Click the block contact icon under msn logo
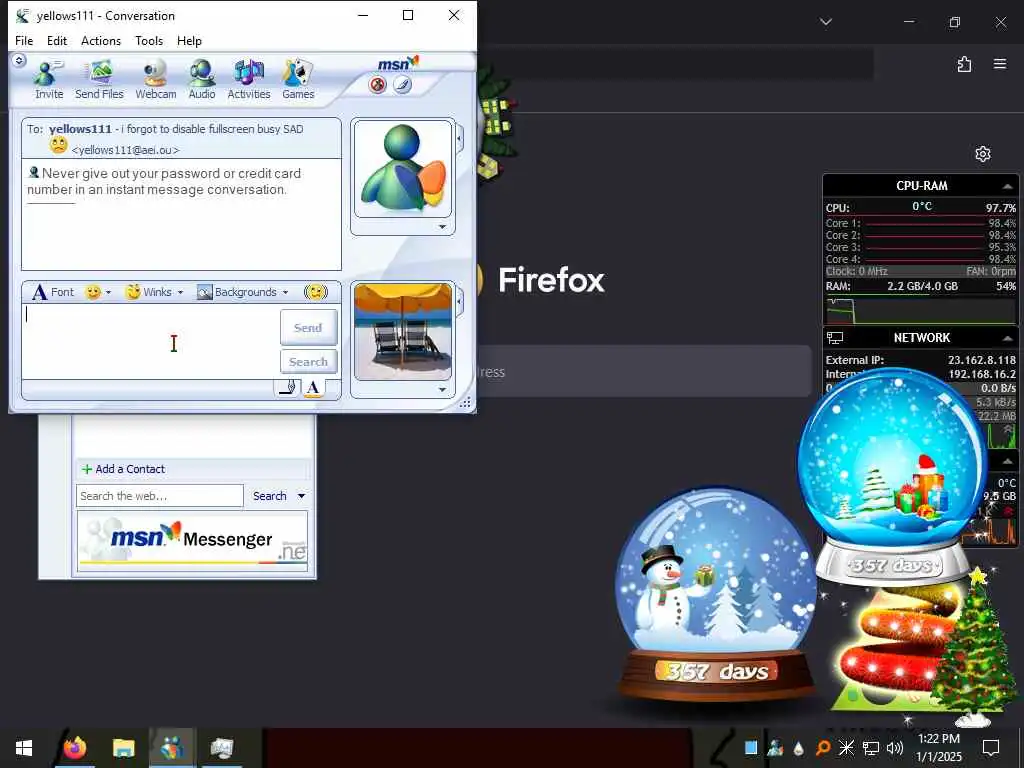This screenshot has width=1024, height=768. pos(377,84)
